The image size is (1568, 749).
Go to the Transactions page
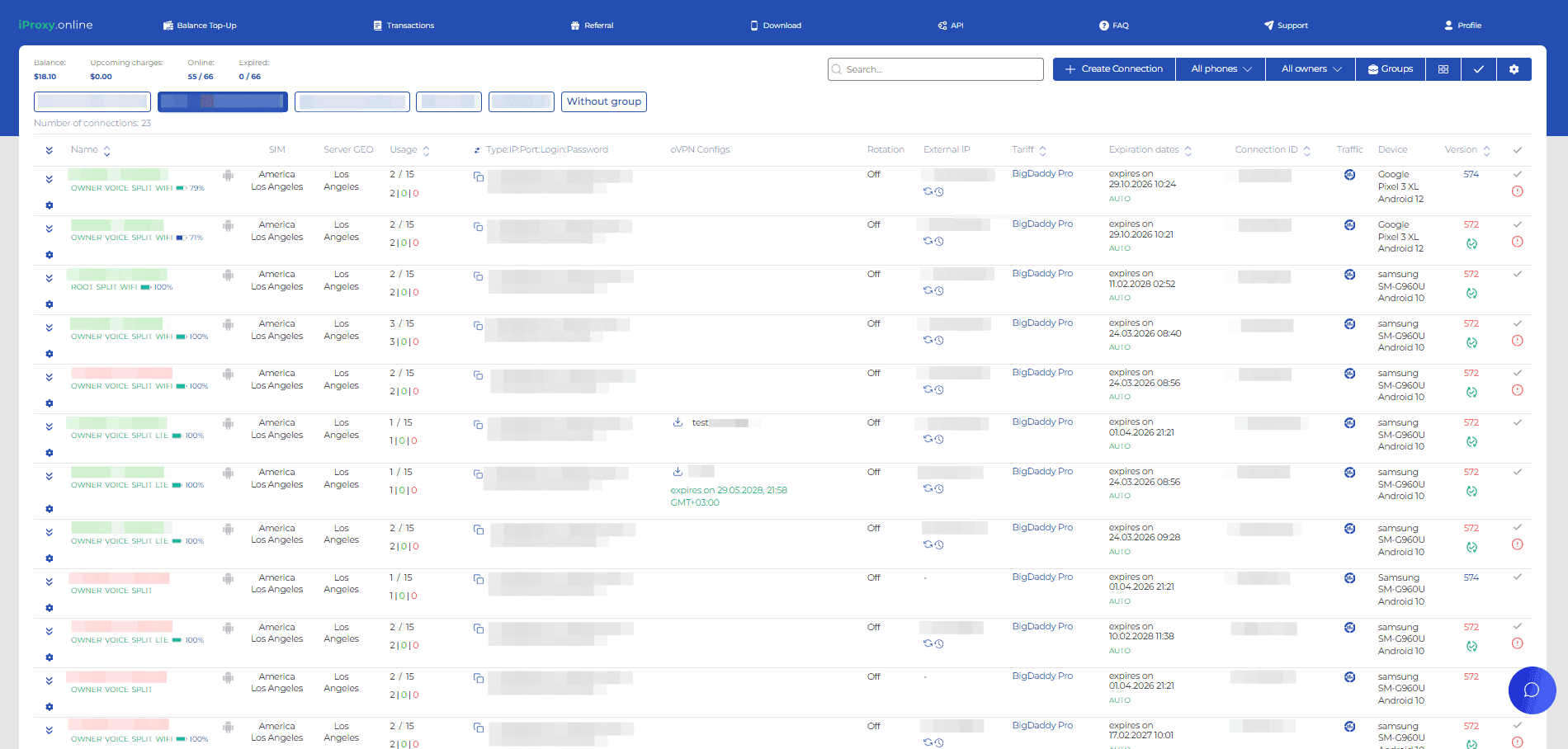point(404,26)
